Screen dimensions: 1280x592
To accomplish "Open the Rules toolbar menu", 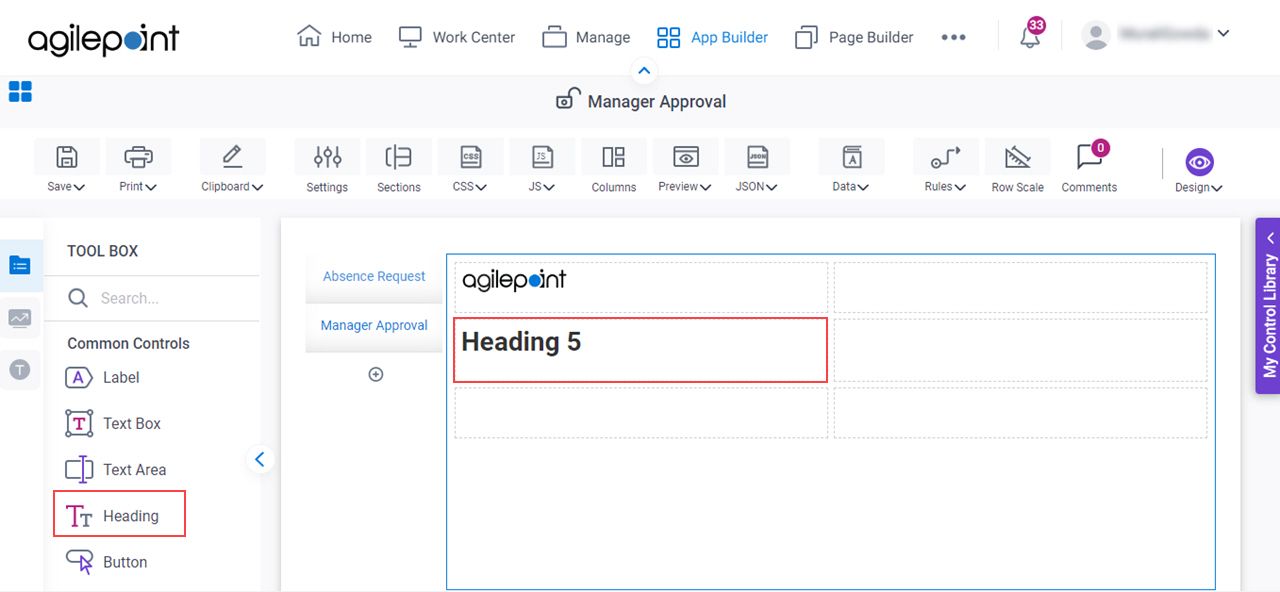I will coord(945,166).
